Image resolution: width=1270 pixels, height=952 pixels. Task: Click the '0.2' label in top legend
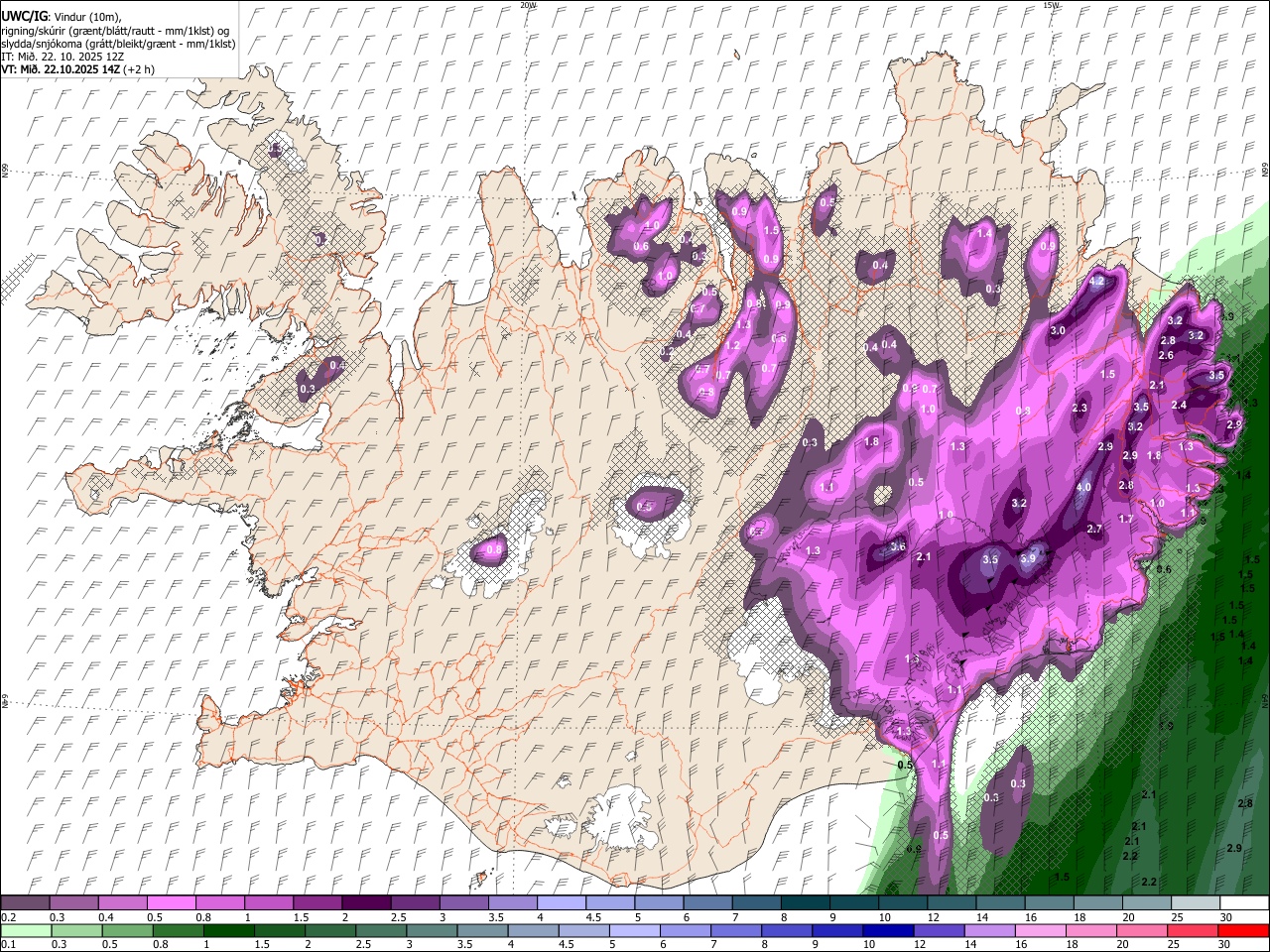(x=8, y=917)
